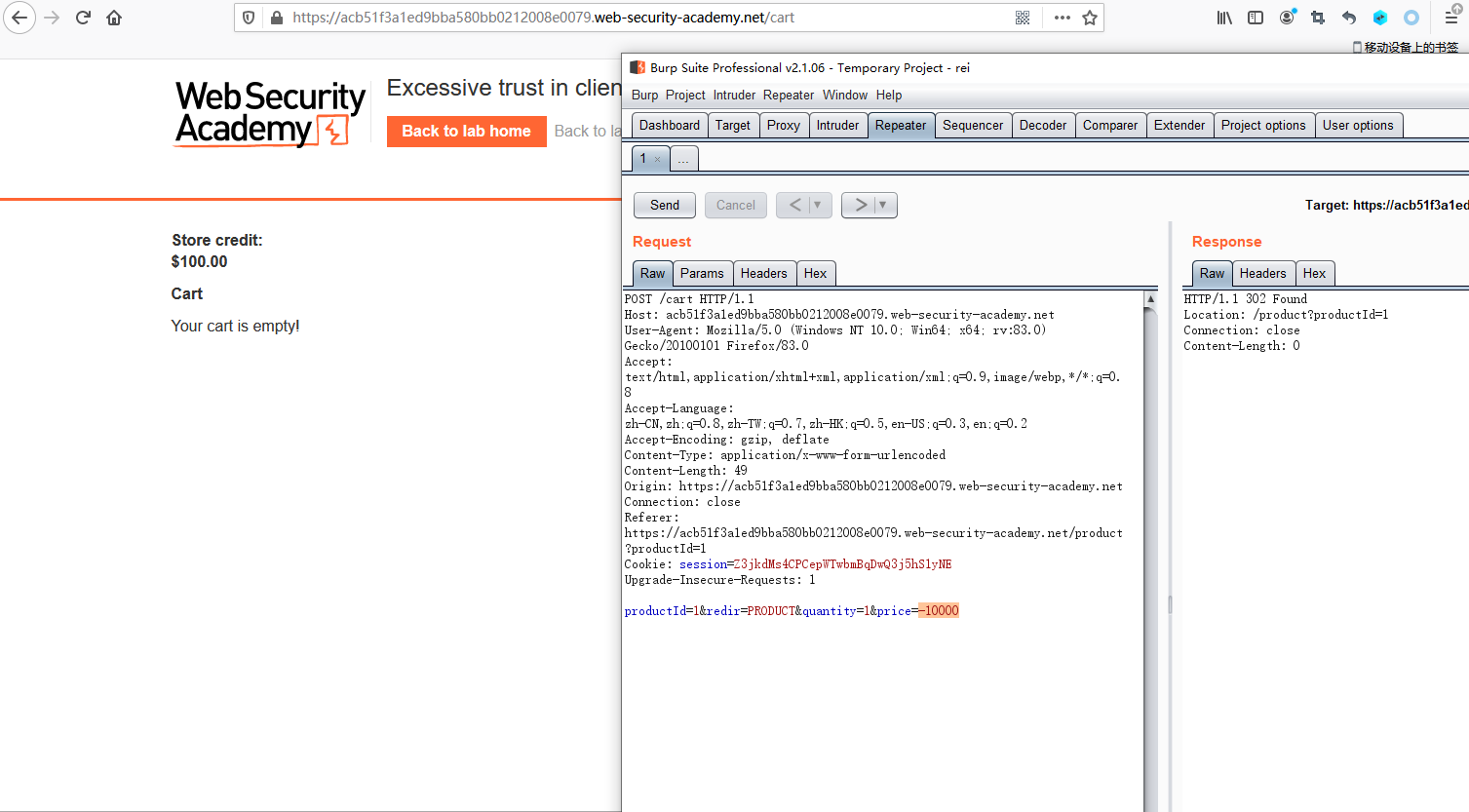1469x812 pixels.
Task: Go forward in Repeater history arrow
Action: 861,205
